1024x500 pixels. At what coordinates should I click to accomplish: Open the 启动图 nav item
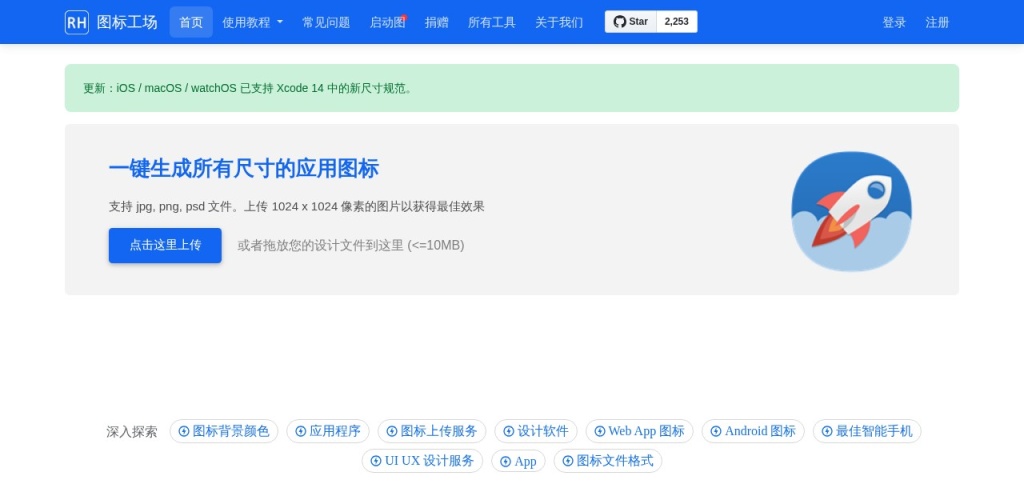click(x=387, y=22)
